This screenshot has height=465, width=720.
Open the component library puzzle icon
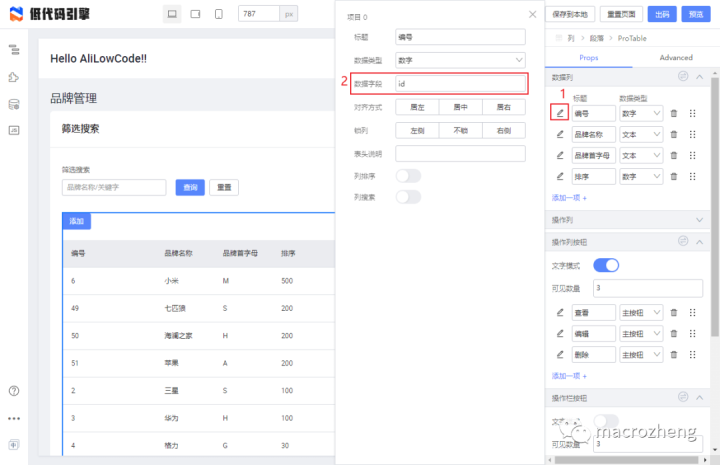tap(14, 77)
